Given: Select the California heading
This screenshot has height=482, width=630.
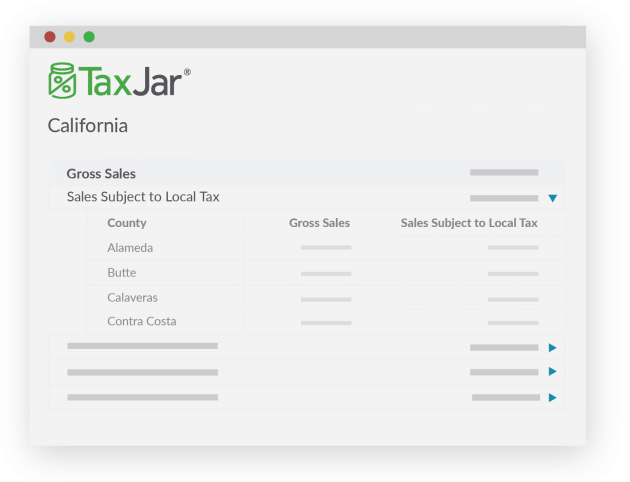Looking at the screenshot, I should click(x=88, y=126).
